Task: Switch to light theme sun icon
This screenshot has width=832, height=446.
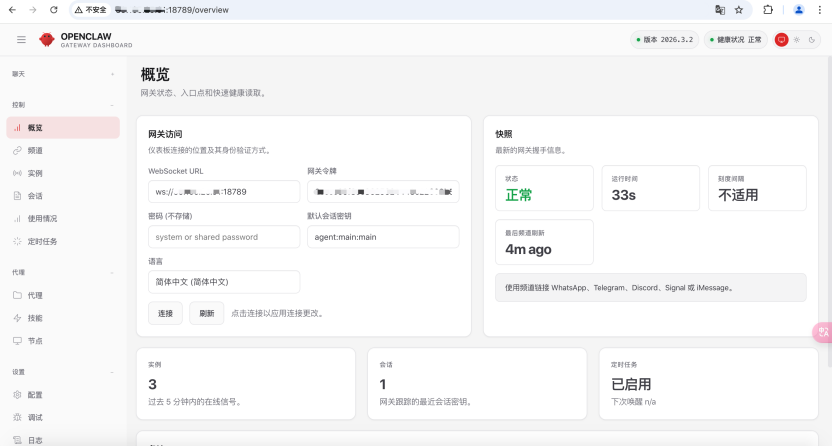Action: tap(796, 40)
